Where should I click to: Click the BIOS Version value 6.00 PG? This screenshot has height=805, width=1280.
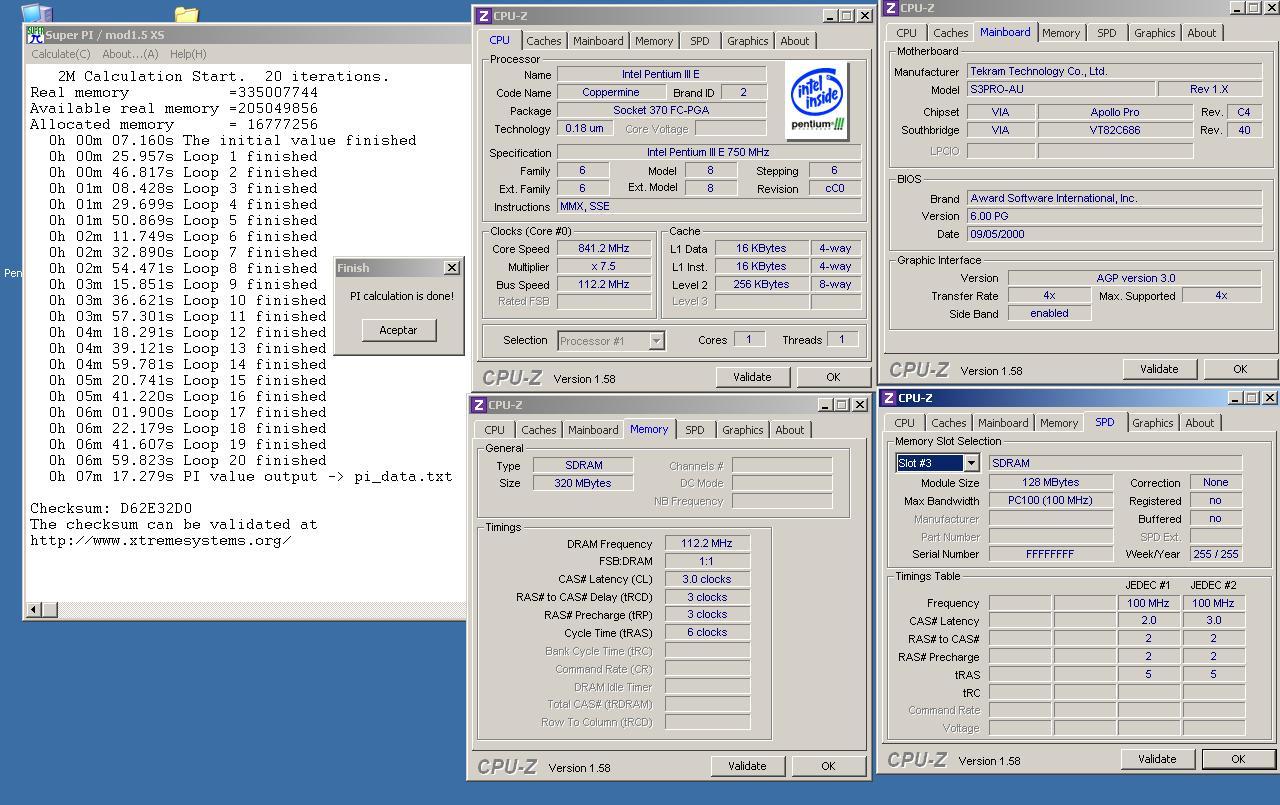tap(1113, 216)
